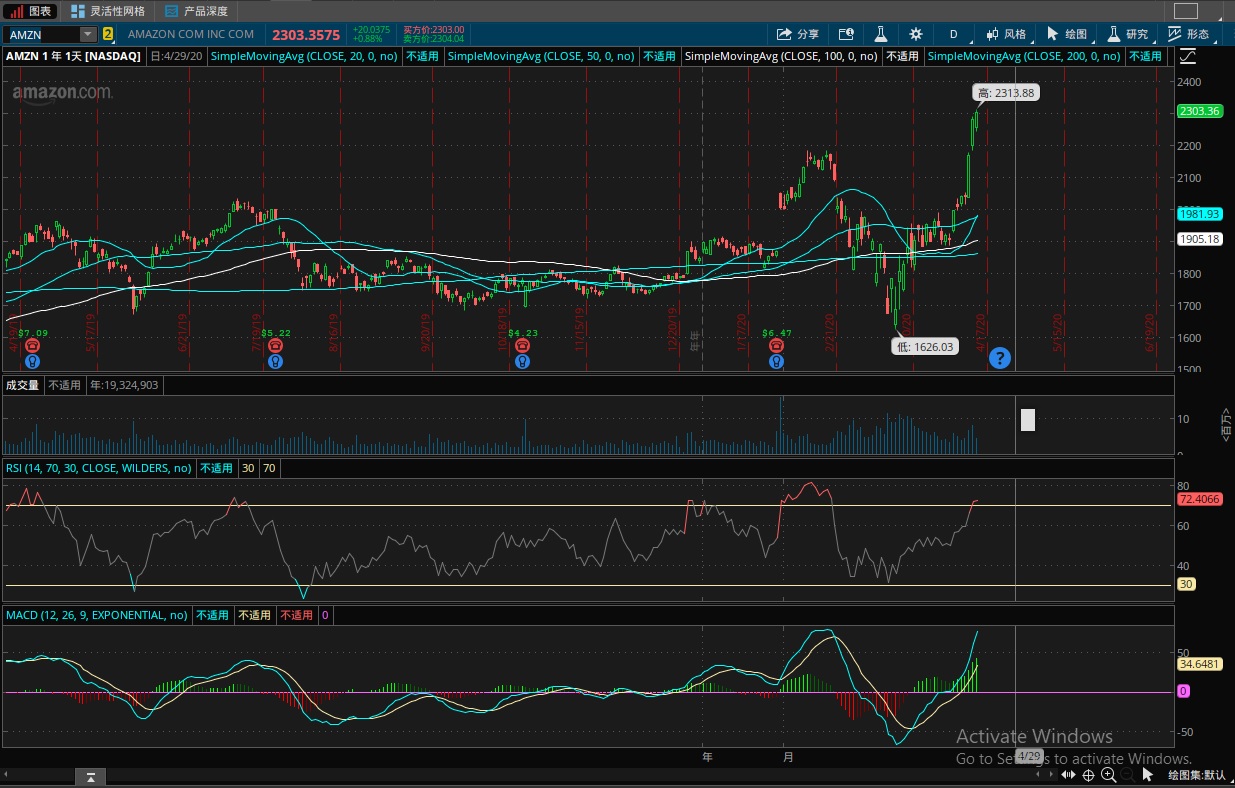Click the MACD (12, 26, 9, EXPONENTIAL, no) label

coord(97,615)
